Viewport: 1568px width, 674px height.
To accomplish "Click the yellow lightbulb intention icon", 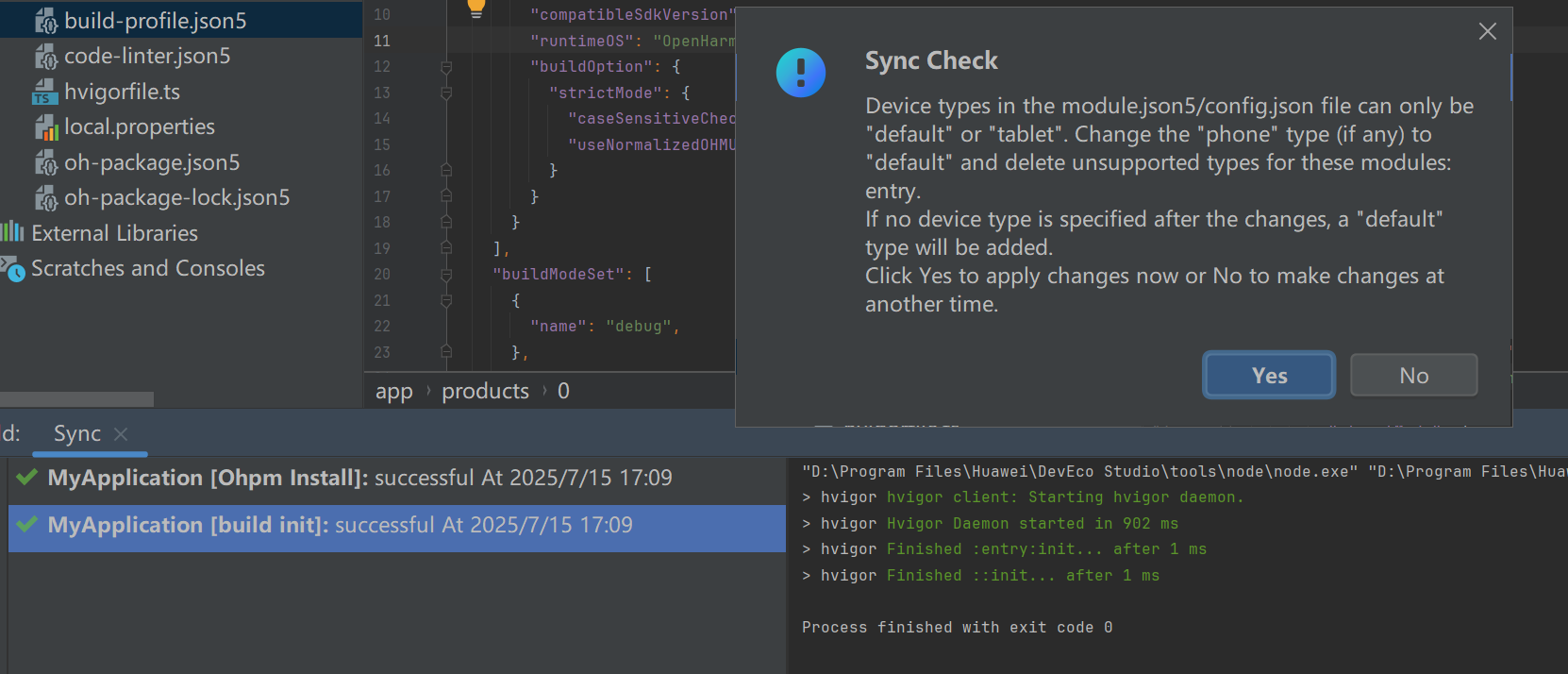I will 476,8.
